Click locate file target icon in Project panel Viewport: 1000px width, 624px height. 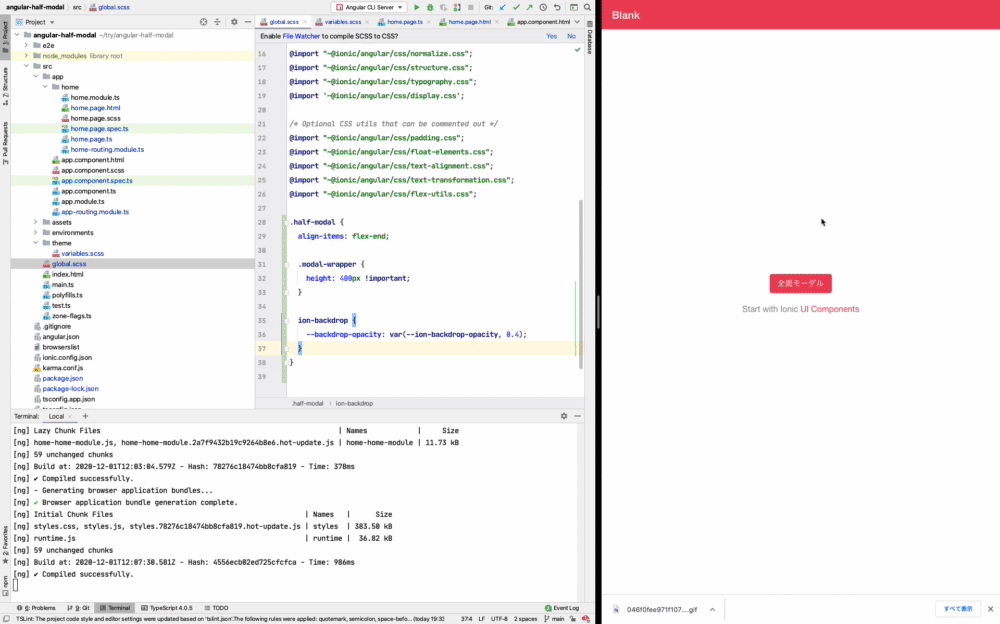[x=203, y=22]
